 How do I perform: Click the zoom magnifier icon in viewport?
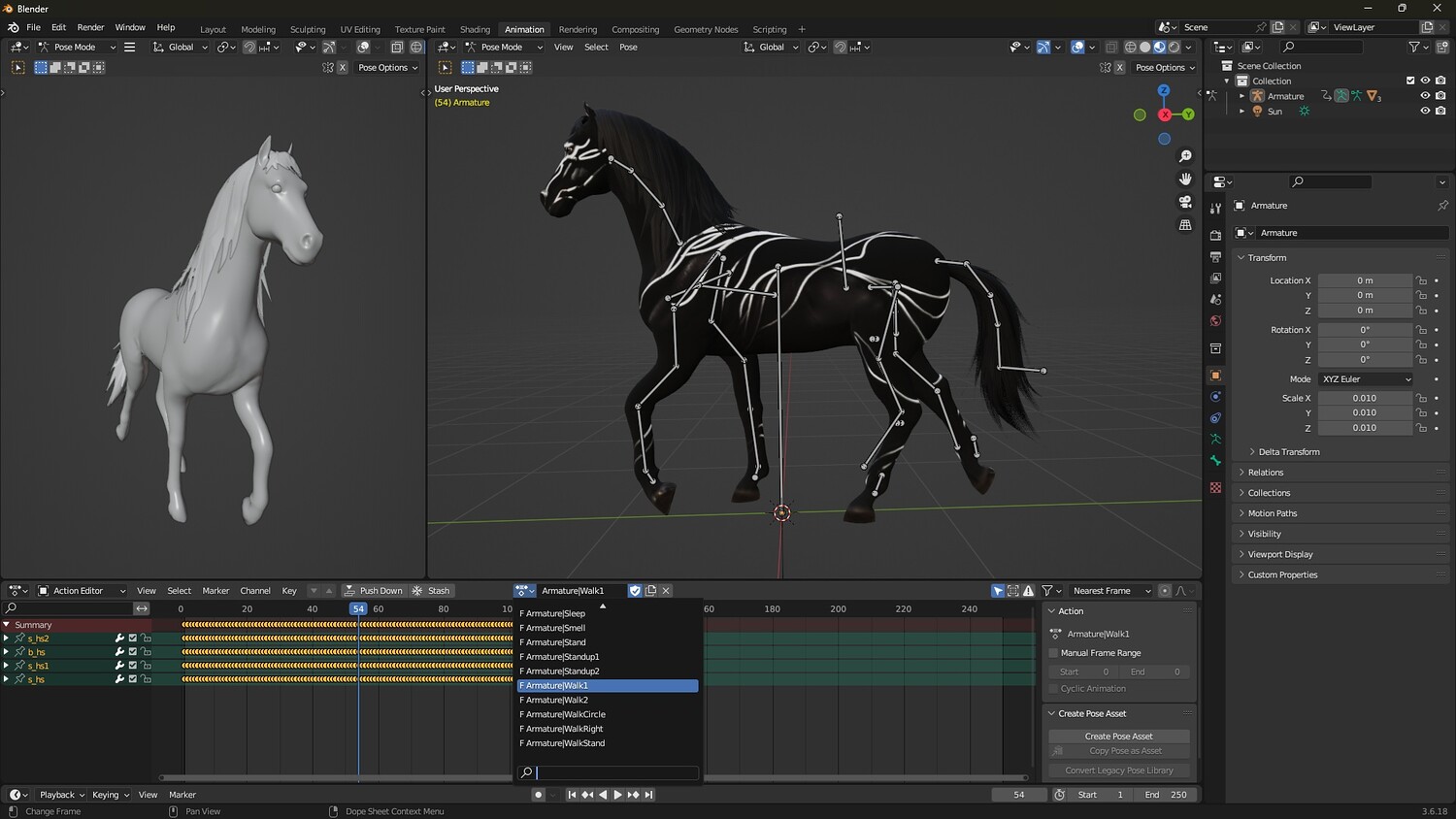point(1185,156)
